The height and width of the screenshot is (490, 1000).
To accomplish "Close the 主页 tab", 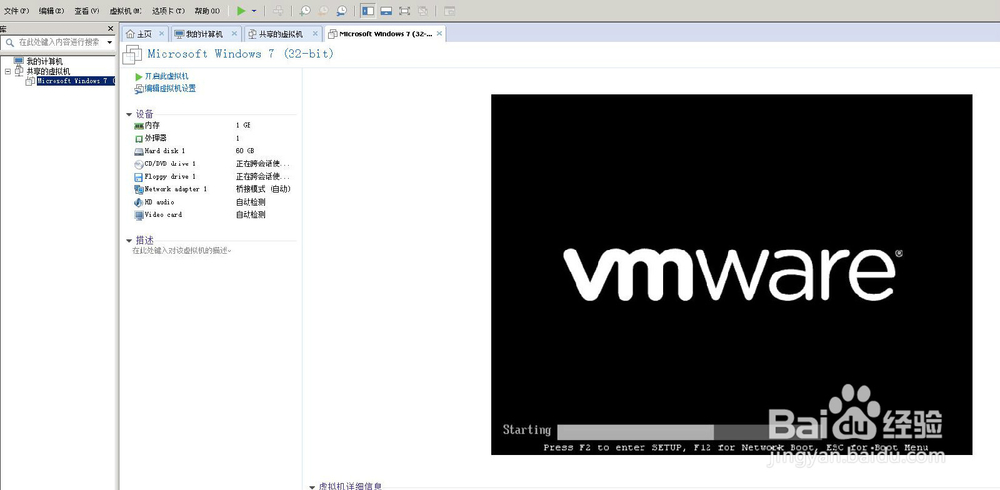I will pyautogui.click(x=161, y=34).
